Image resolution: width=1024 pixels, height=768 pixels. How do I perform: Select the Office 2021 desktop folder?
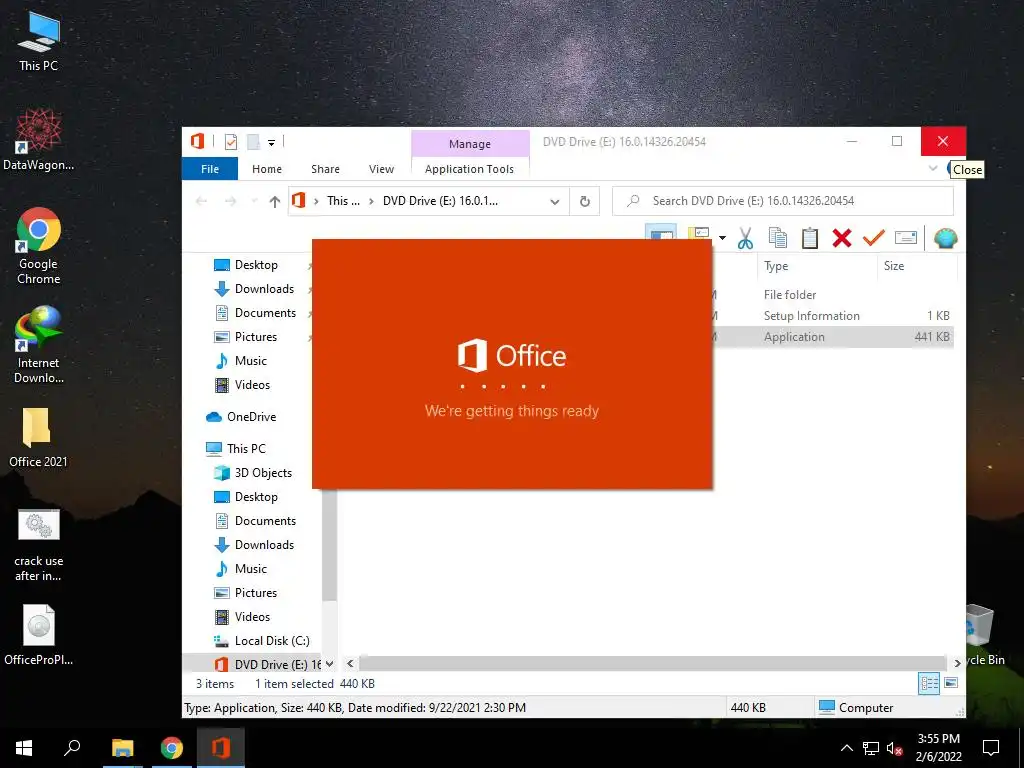coord(38,437)
